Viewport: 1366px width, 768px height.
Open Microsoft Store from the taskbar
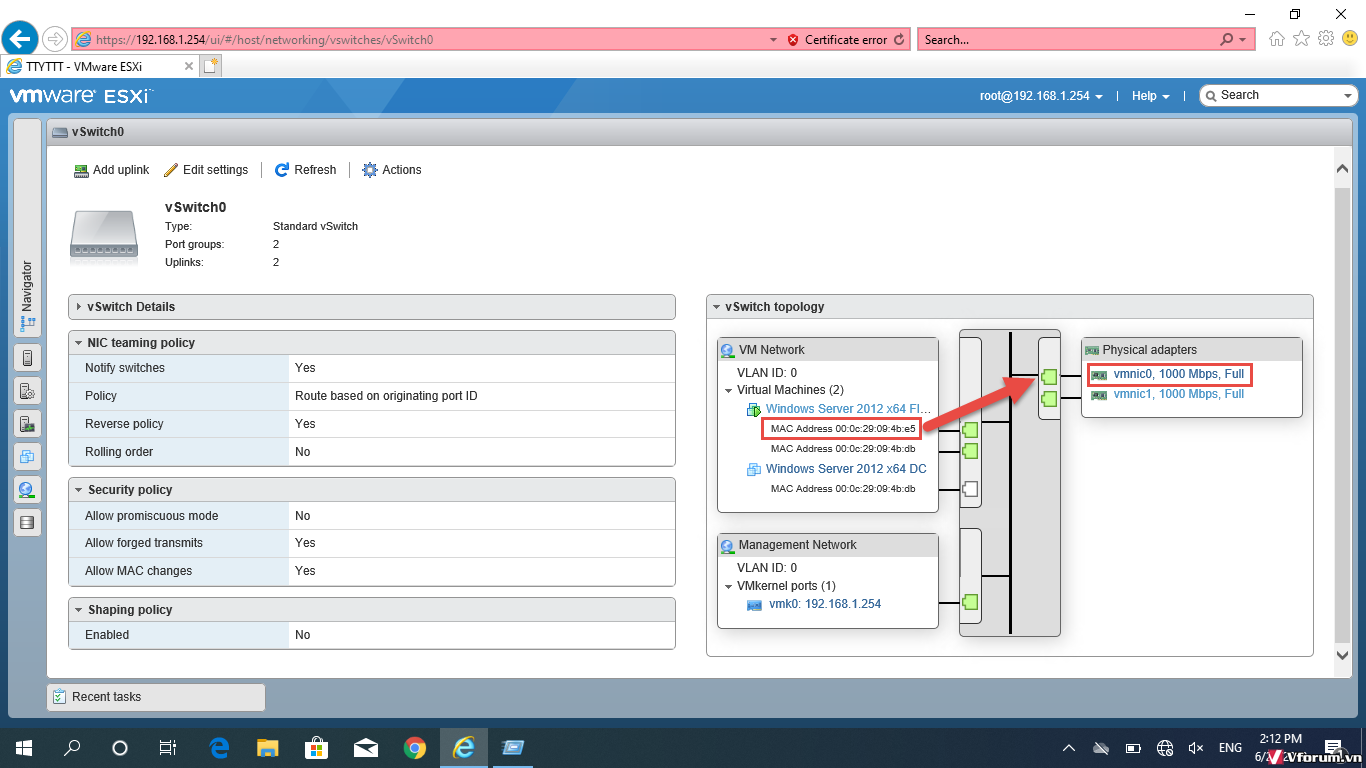click(316, 748)
